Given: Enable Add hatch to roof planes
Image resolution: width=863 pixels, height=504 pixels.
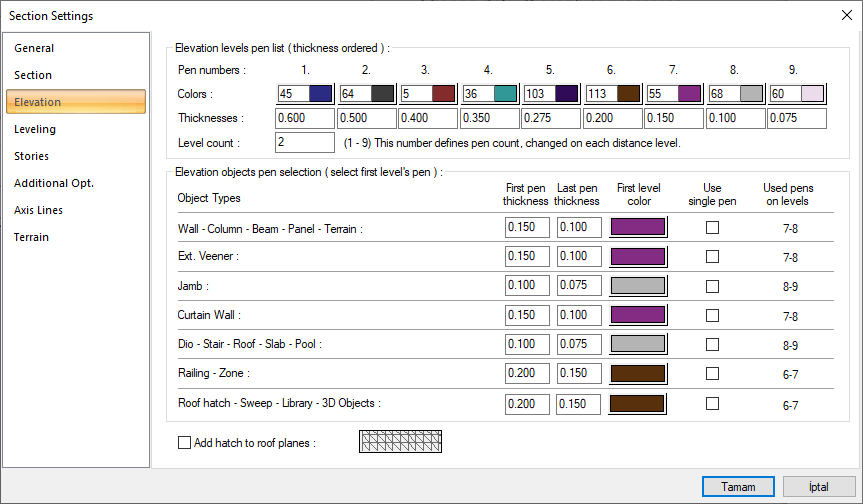Looking at the screenshot, I should click(x=184, y=442).
